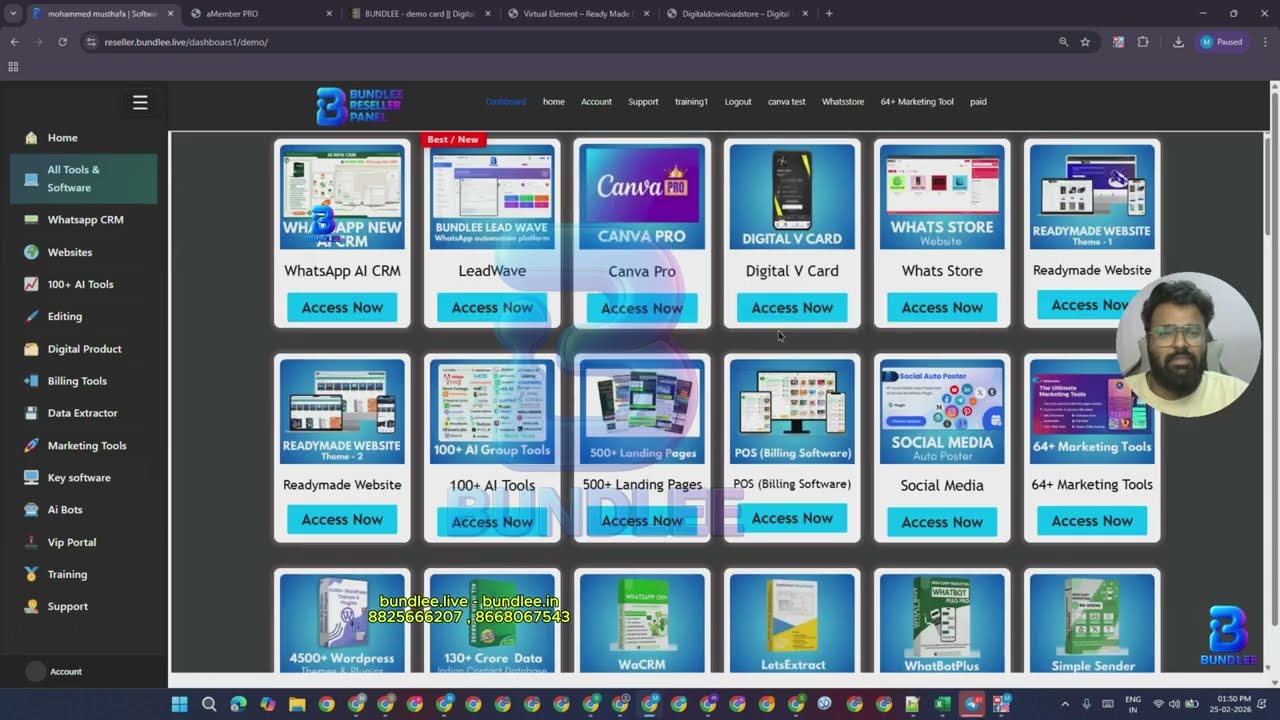The width and height of the screenshot is (1280, 720).
Task: Select All Tools & Software in sidebar
Action: click(x=84, y=179)
